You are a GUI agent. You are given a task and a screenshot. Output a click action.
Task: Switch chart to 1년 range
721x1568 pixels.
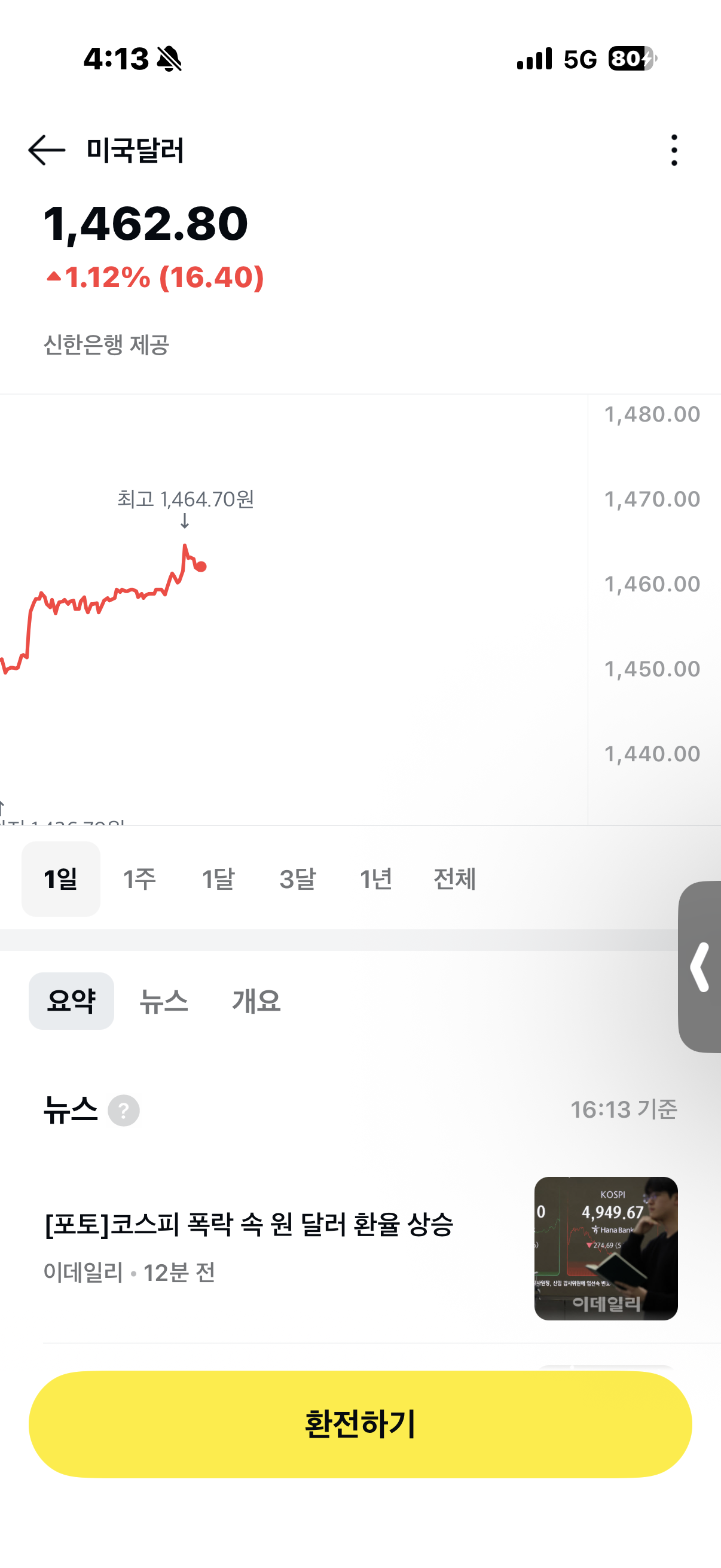click(x=375, y=878)
